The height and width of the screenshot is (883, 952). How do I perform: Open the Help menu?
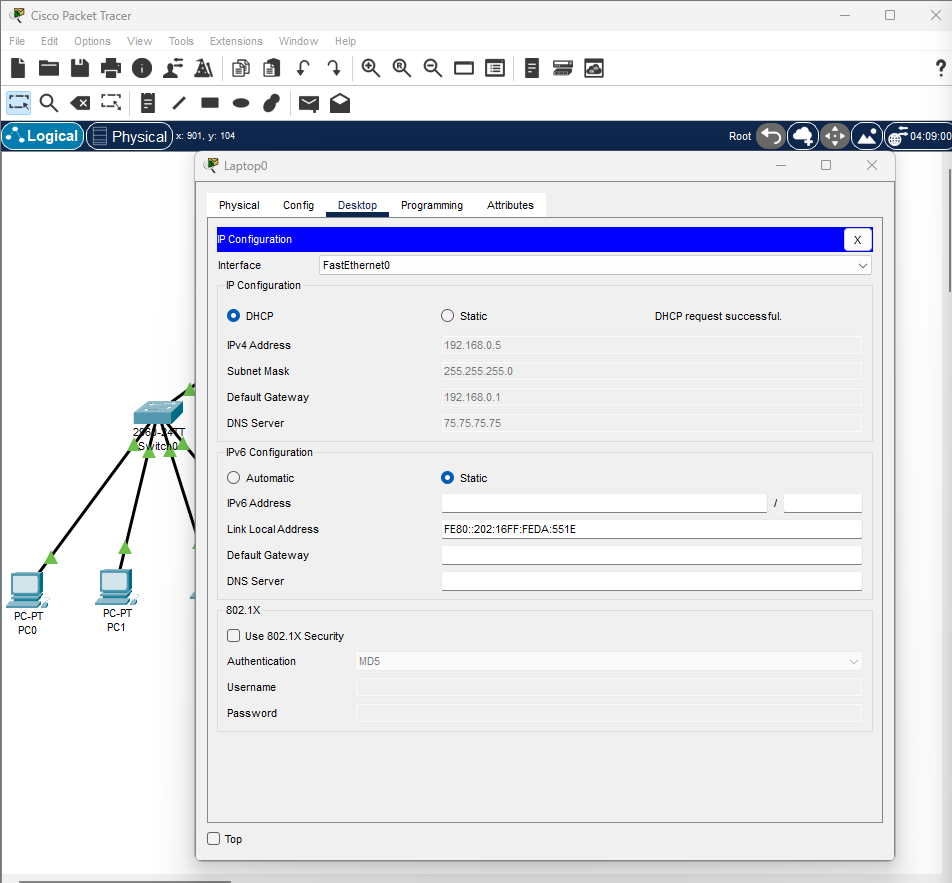[345, 41]
